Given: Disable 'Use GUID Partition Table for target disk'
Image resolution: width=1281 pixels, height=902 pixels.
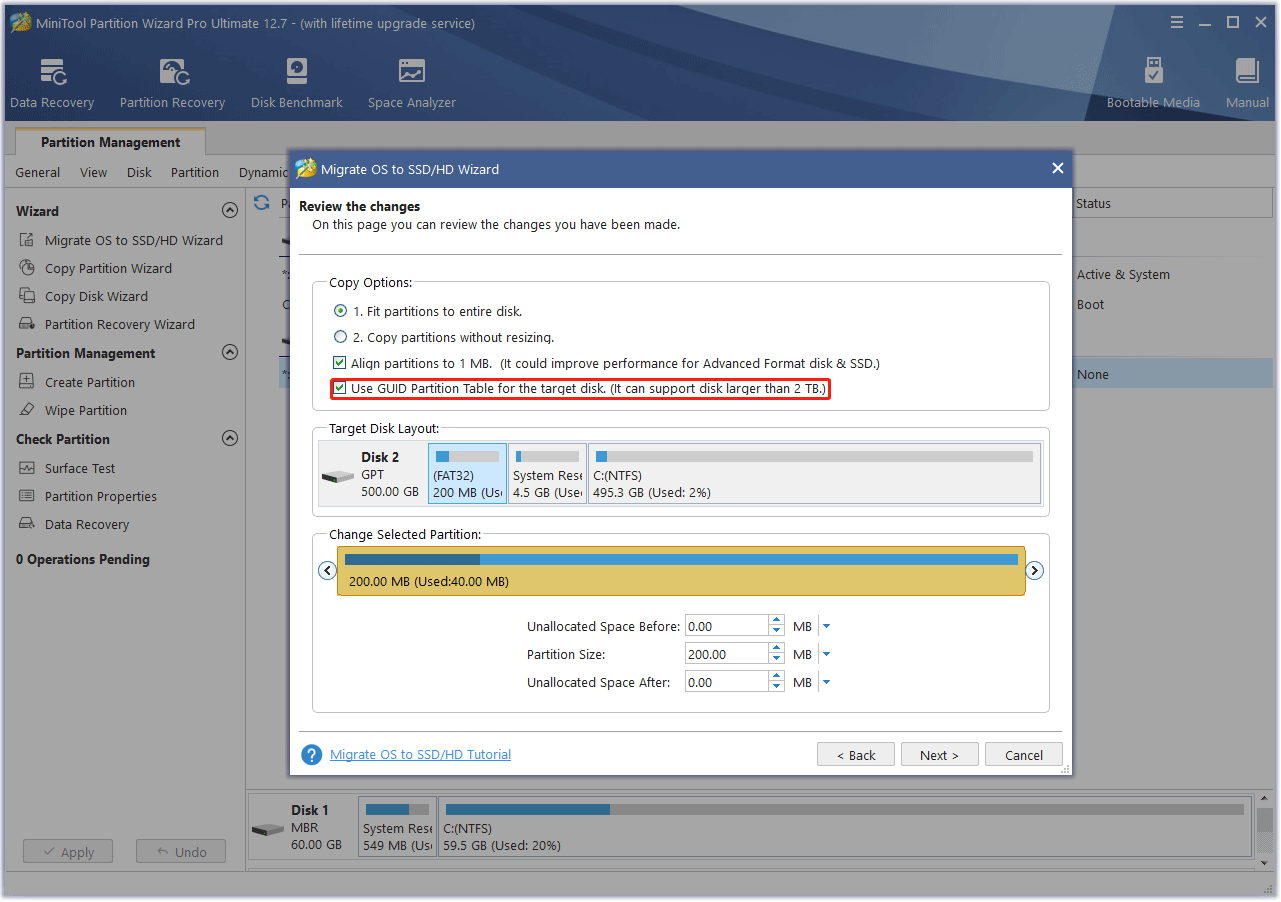Looking at the screenshot, I should [340, 389].
